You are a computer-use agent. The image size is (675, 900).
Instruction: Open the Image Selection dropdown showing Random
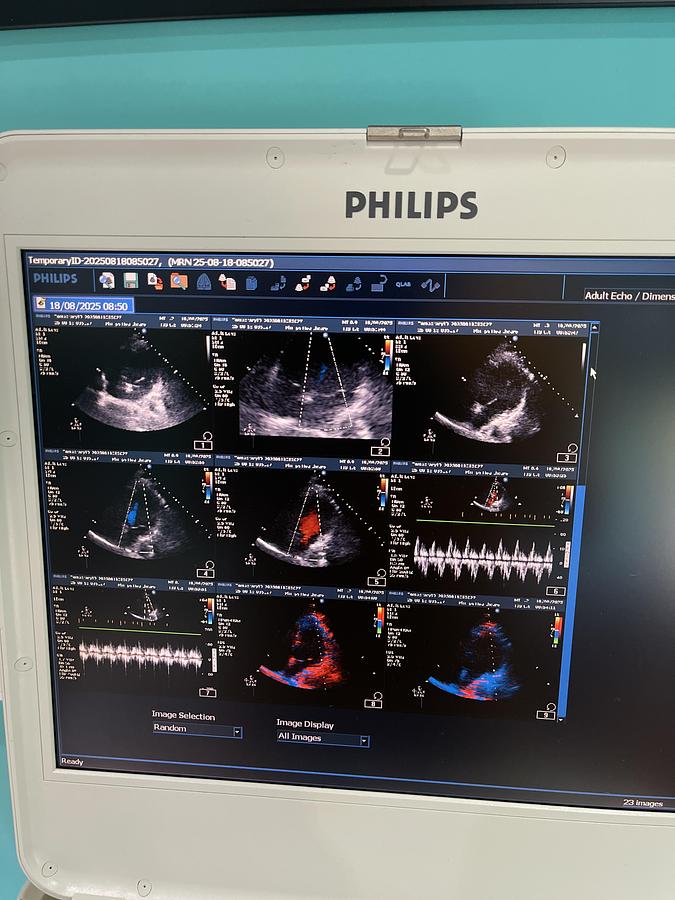click(x=197, y=729)
